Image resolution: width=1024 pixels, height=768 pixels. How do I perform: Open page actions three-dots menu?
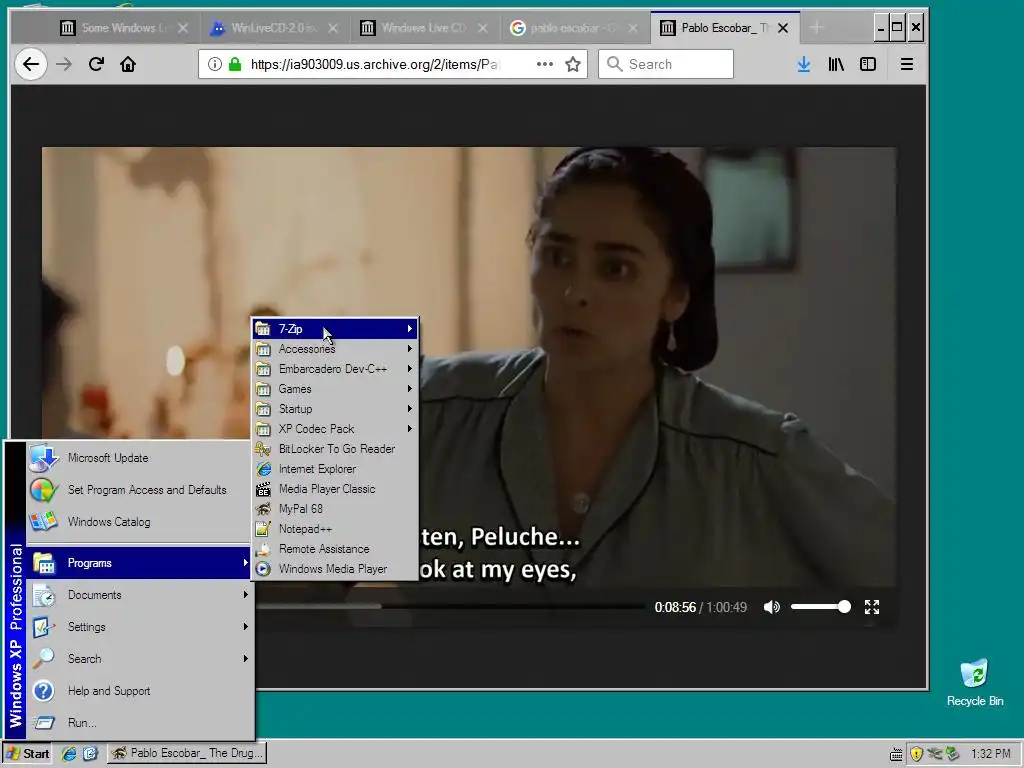(x=545, y=64)
